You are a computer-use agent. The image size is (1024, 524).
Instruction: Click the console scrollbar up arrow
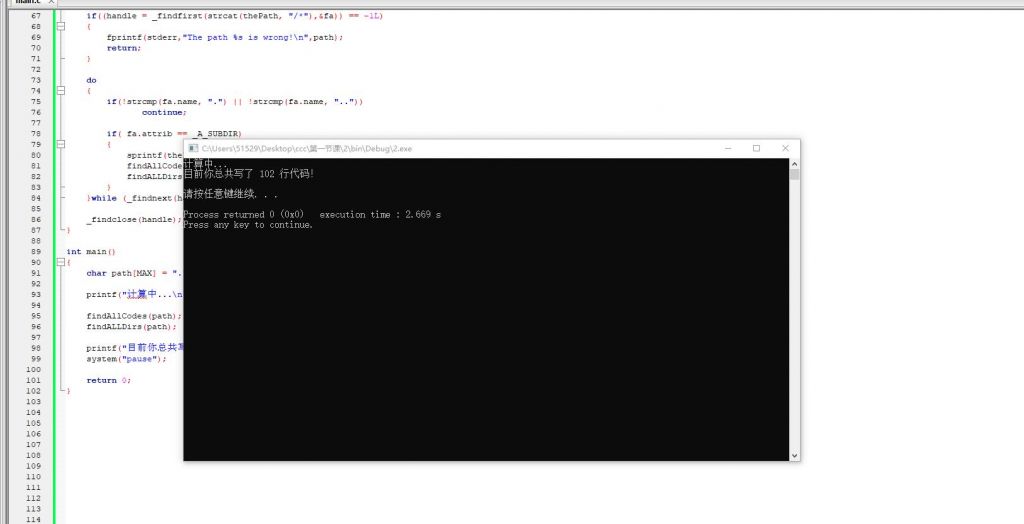tap(795, 163)
